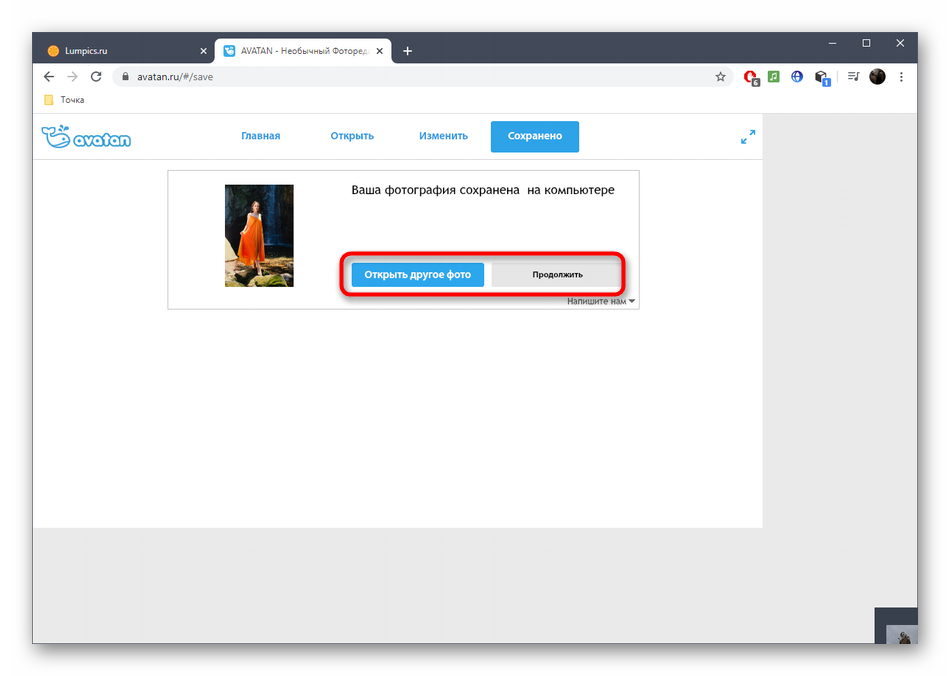
Task: Open the cube extension with badge 1
Action: [x=821, y=77]
